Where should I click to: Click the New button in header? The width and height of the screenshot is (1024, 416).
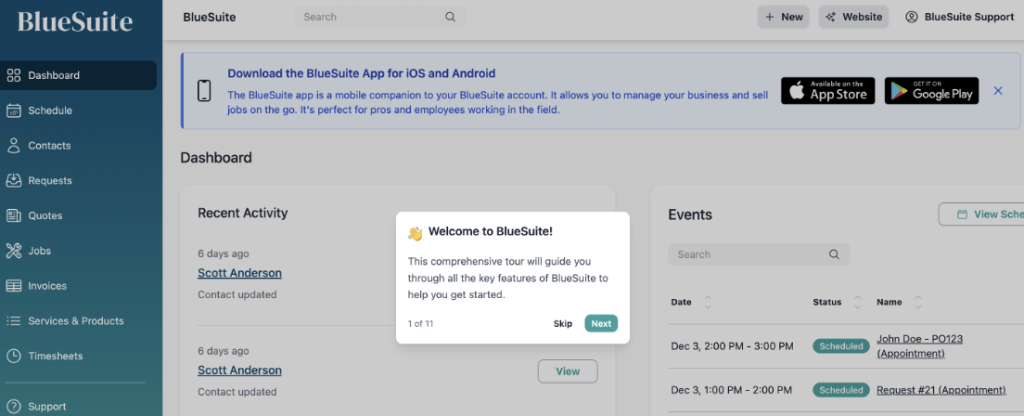click(784, 17)
